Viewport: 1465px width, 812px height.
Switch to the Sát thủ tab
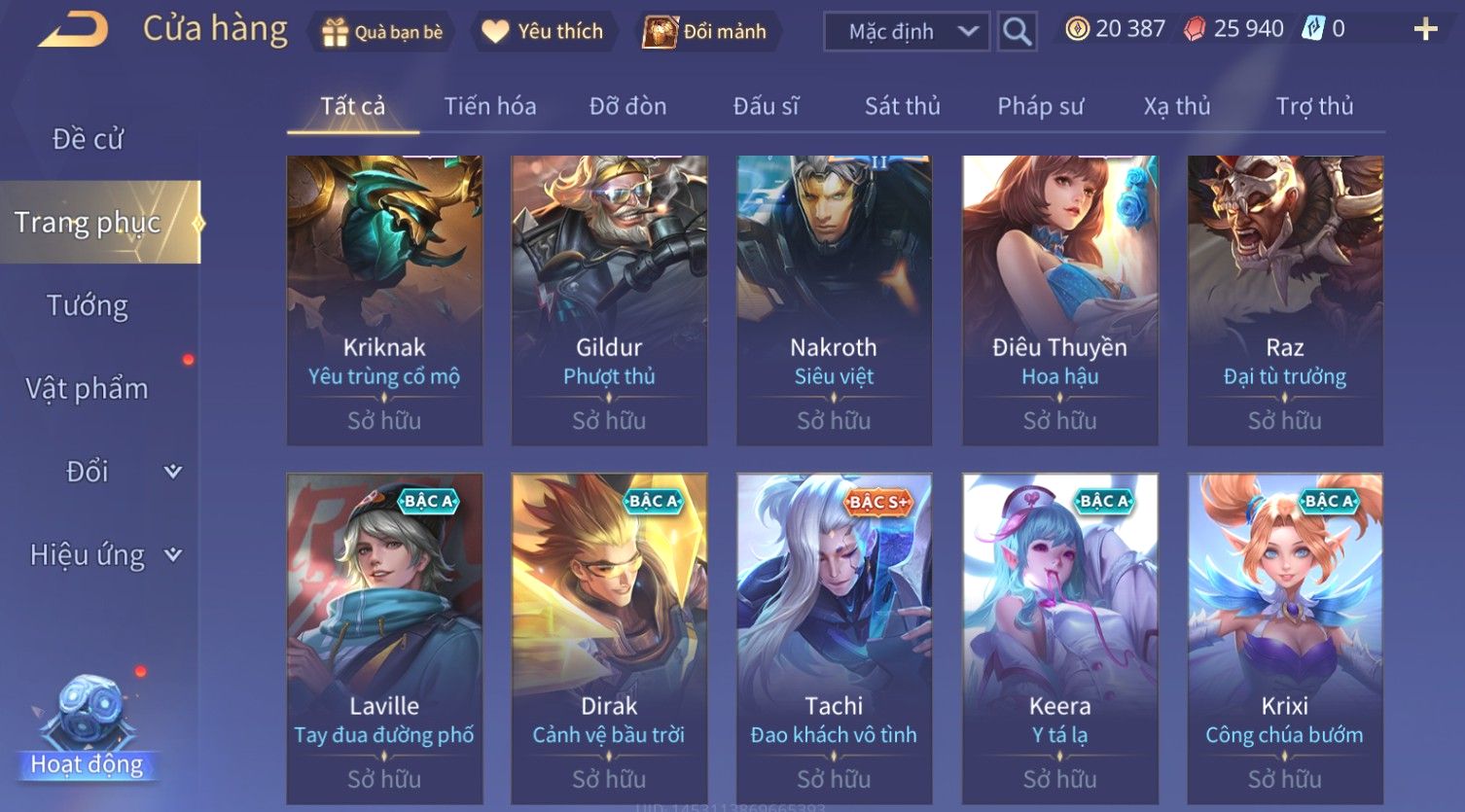(903, 106)
